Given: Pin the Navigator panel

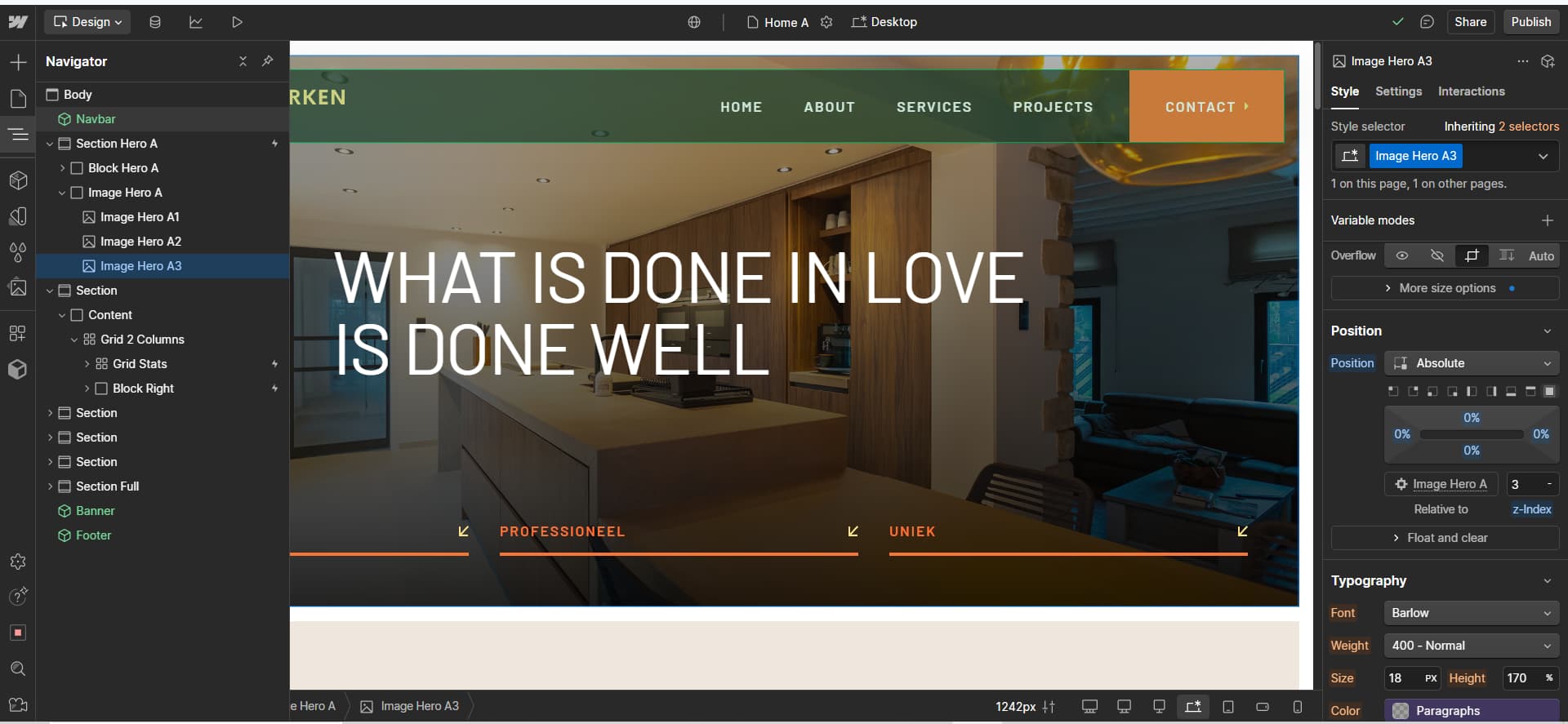Looking at the screenshot, I should click(267, 61).
